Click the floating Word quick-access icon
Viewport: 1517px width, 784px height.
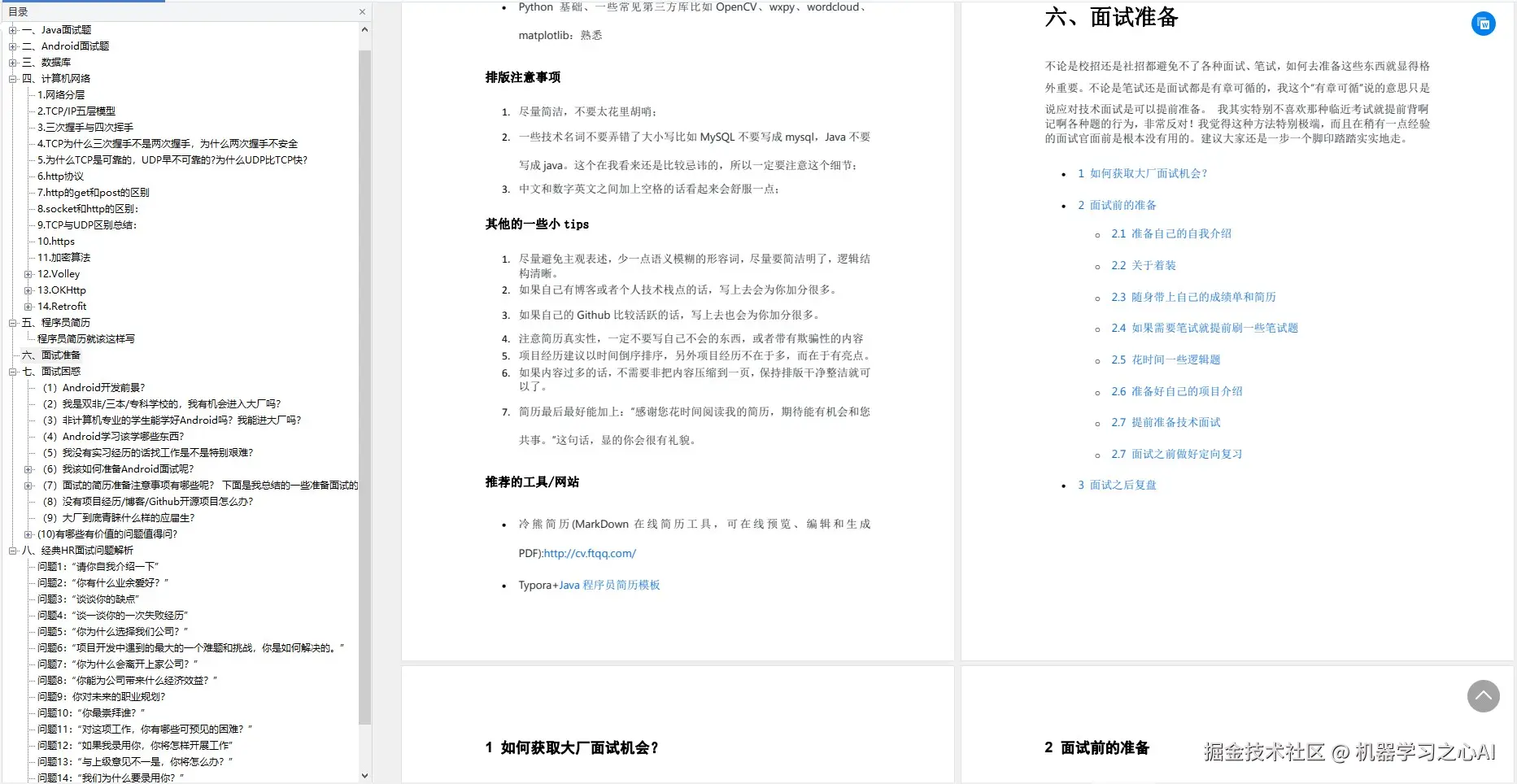tap(1484, 24)
